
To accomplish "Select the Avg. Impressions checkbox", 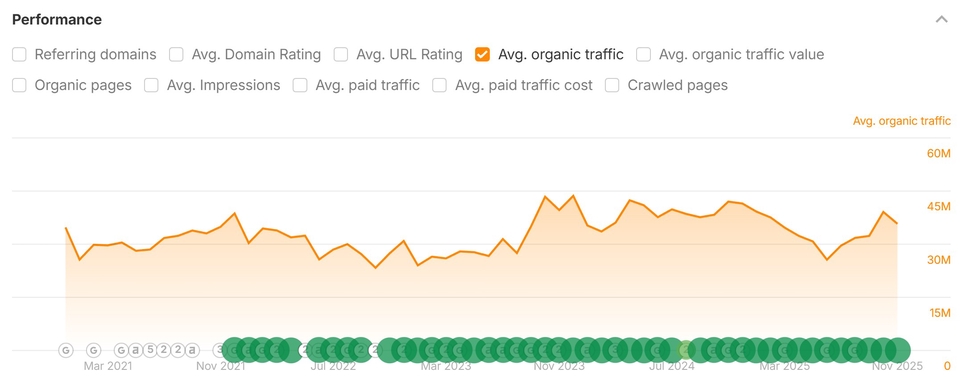I will [x=151, y=85].
